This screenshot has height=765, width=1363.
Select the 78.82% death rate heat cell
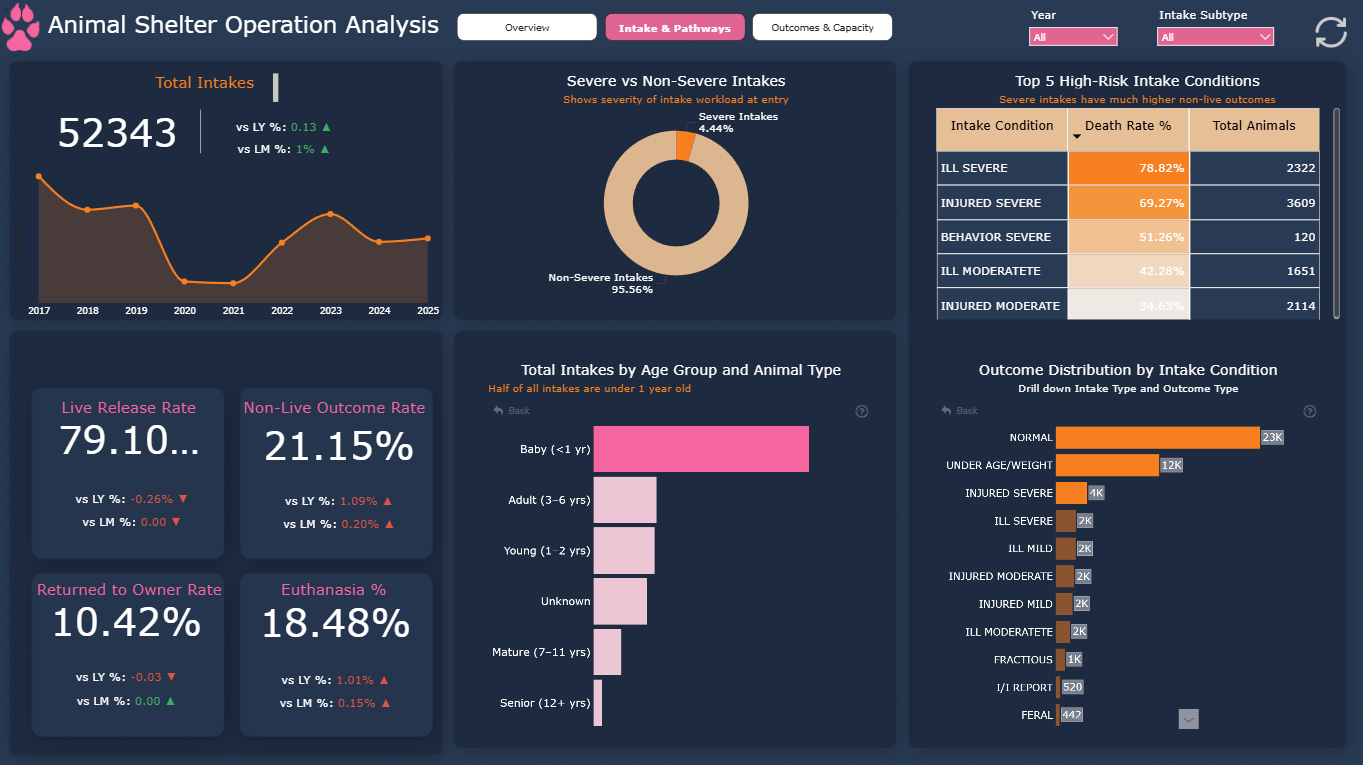pos(1128,168)
